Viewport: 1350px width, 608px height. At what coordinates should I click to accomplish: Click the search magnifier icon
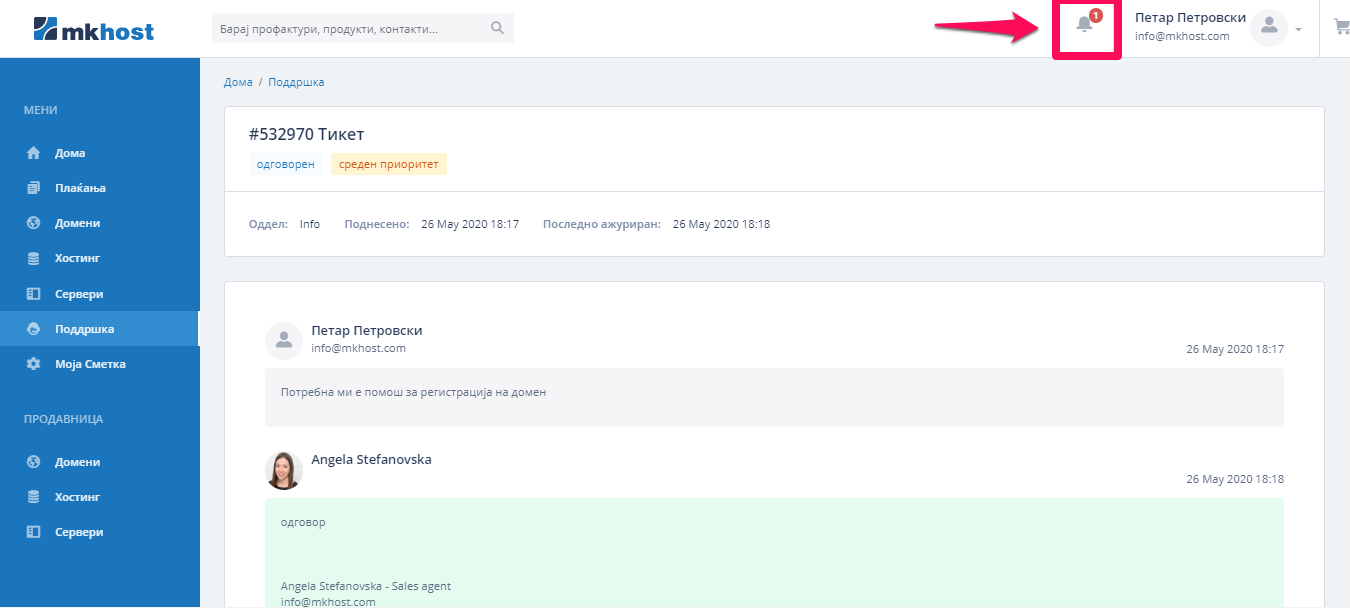497,28
